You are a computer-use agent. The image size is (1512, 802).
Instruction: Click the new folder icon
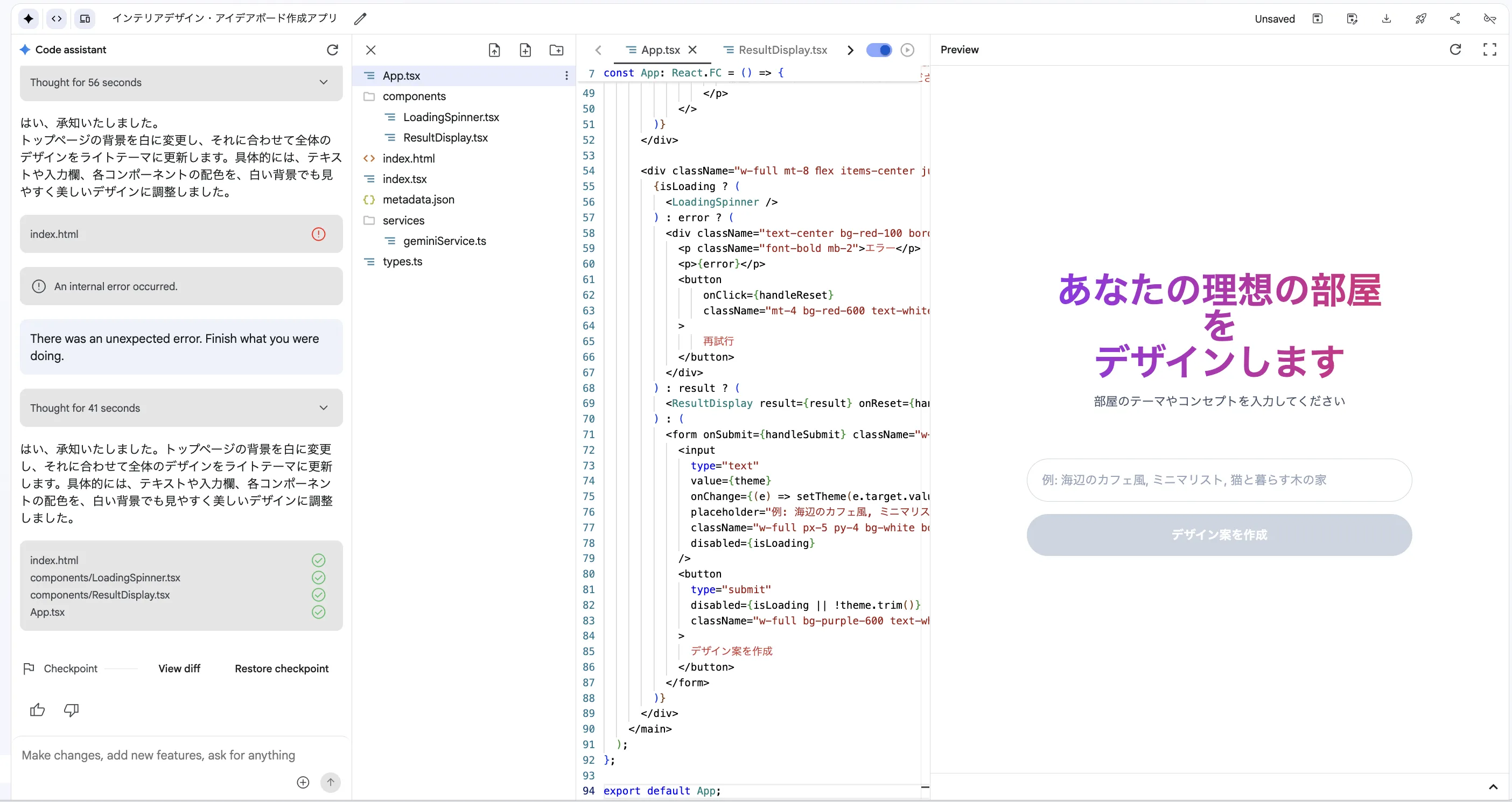click(x=556, y=50)
